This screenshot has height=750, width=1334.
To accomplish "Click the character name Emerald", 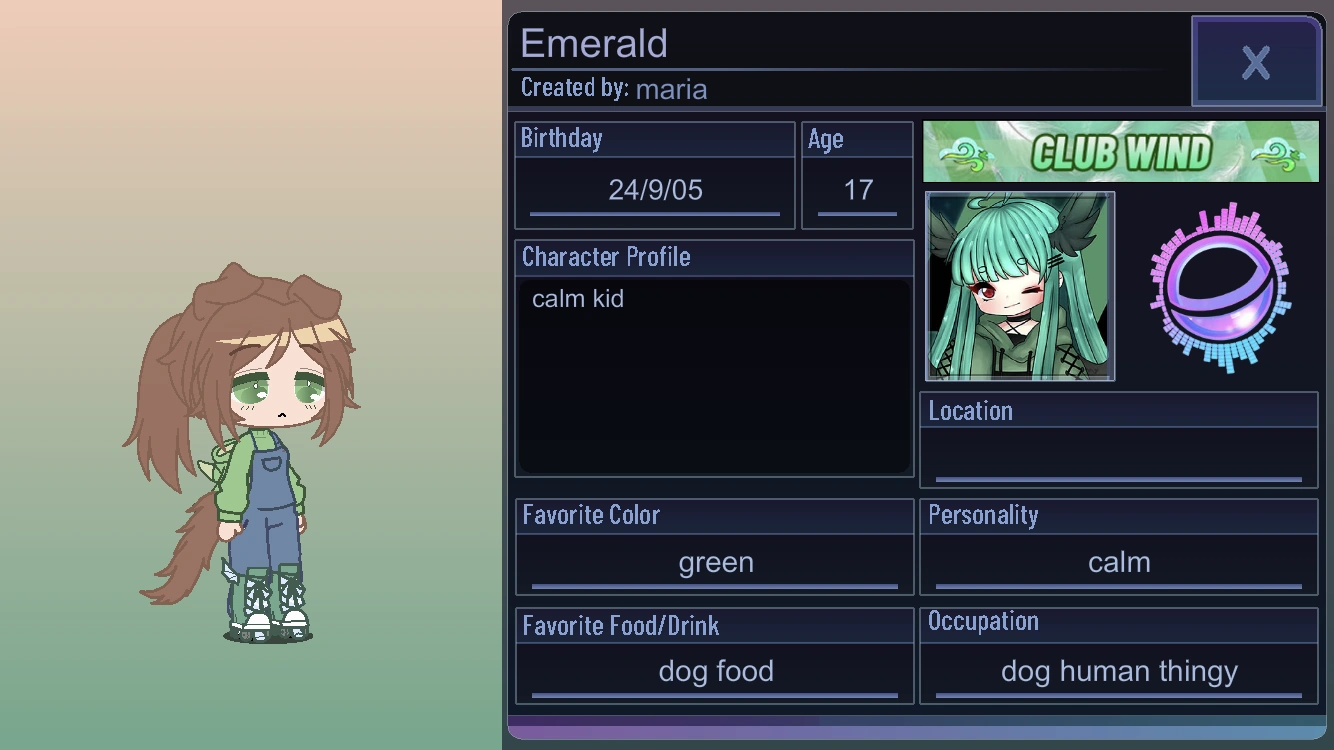I will (594, 44).
